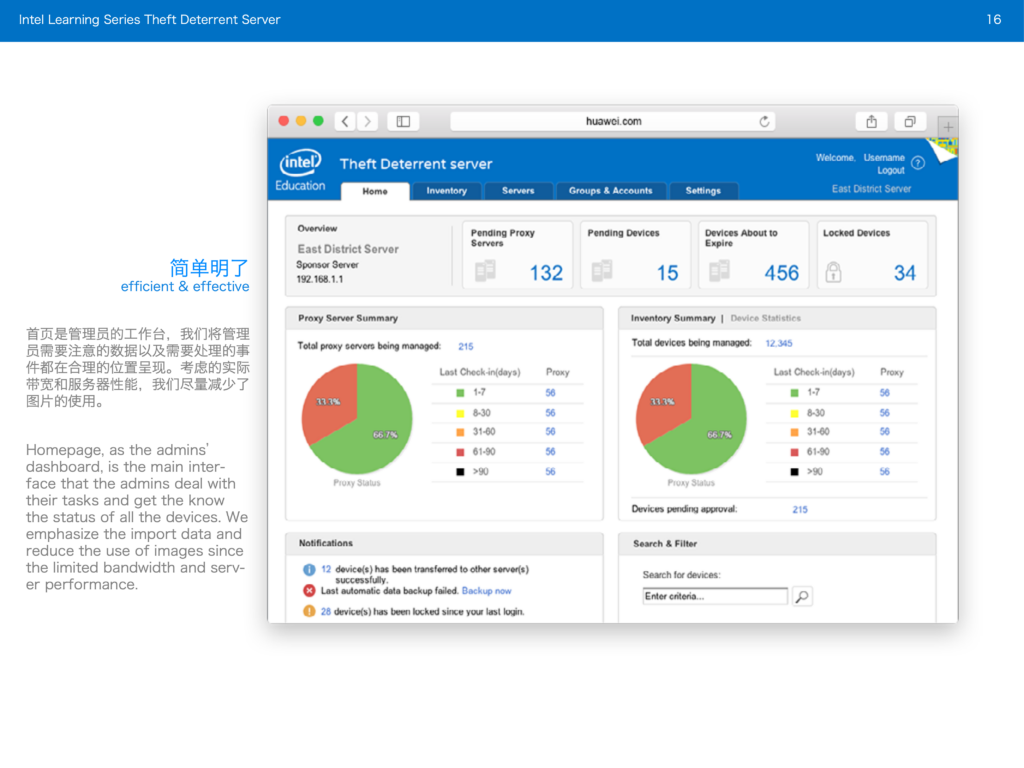1024x768 pixels.
Task: Click the help question mark icon
Action: click(x=918, y=163)
